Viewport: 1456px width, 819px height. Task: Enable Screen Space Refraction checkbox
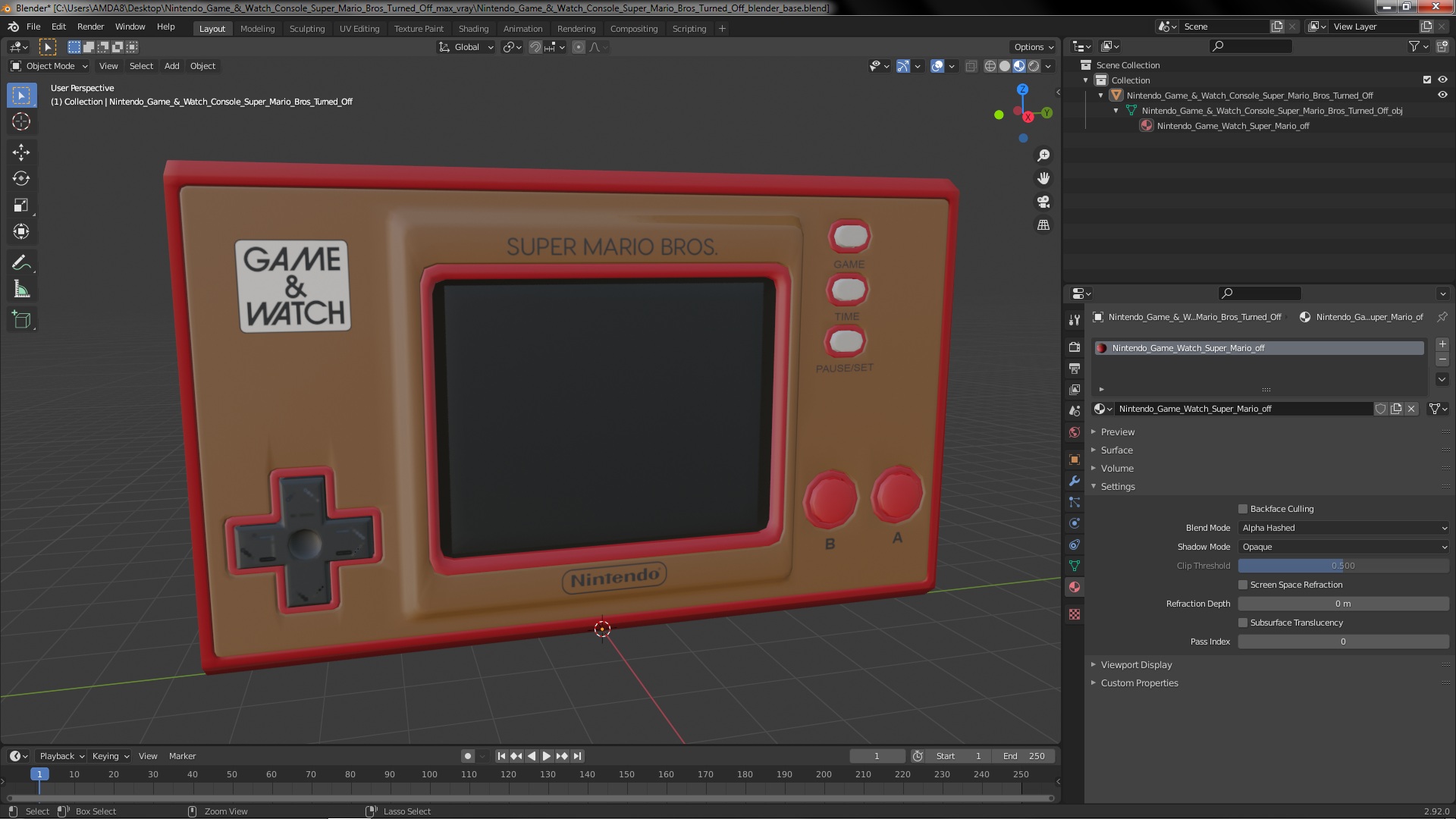tap(1243, 585)
